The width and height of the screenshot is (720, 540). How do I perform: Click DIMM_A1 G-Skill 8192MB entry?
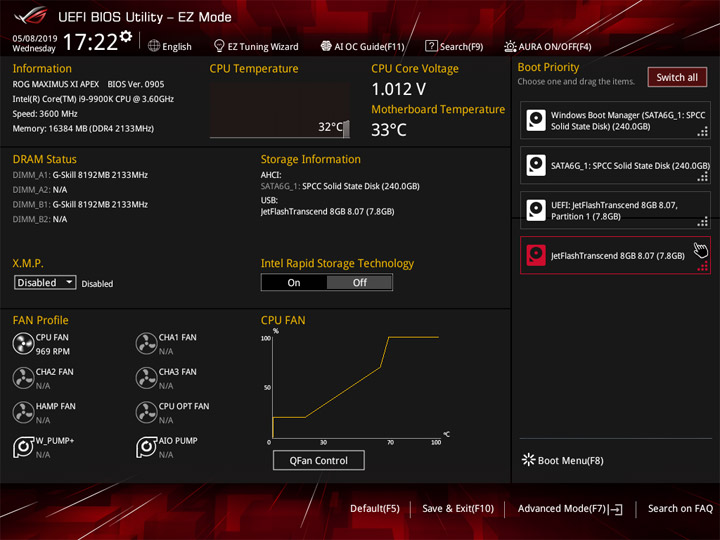point(80,175)
